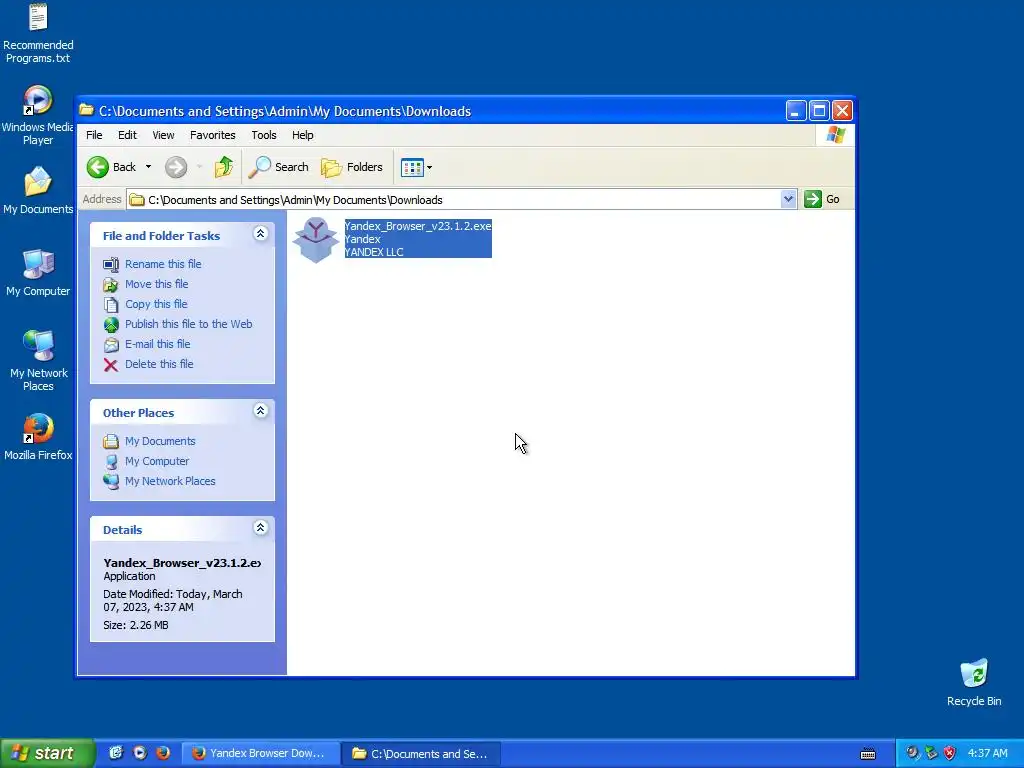Switch to Yandex Browser Download taskbar button

pyautogui.click(x=260, y=754)
